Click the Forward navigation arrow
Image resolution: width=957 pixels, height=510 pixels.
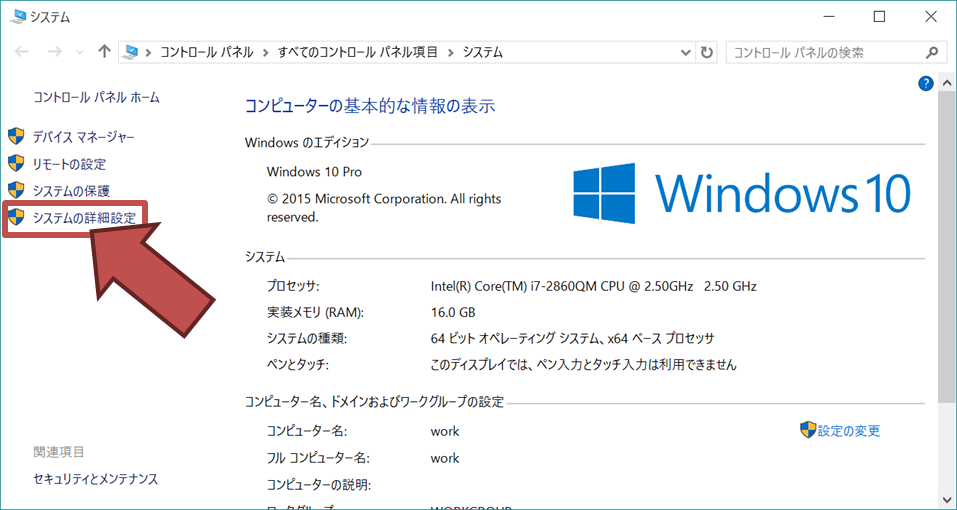[x=55, y=52]
